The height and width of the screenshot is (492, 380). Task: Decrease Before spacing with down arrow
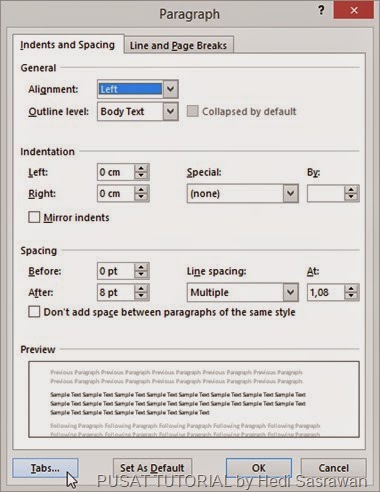[141, 275]
